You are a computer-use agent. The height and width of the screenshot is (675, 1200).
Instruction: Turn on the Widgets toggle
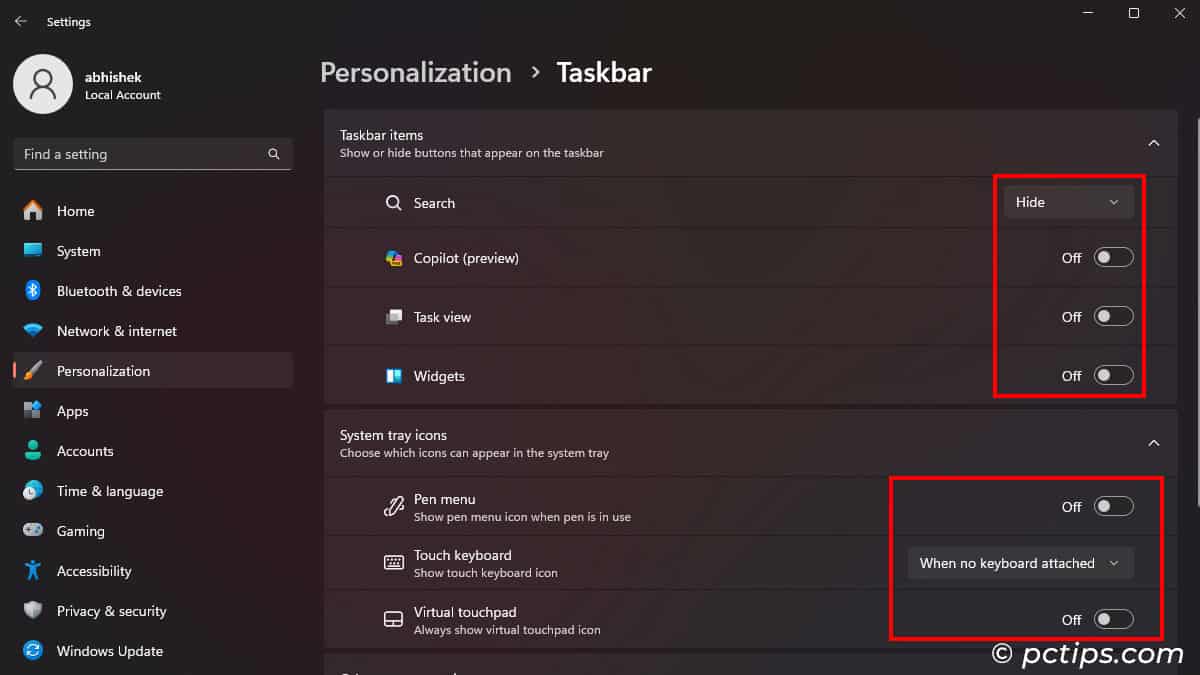click(1113, 375)
